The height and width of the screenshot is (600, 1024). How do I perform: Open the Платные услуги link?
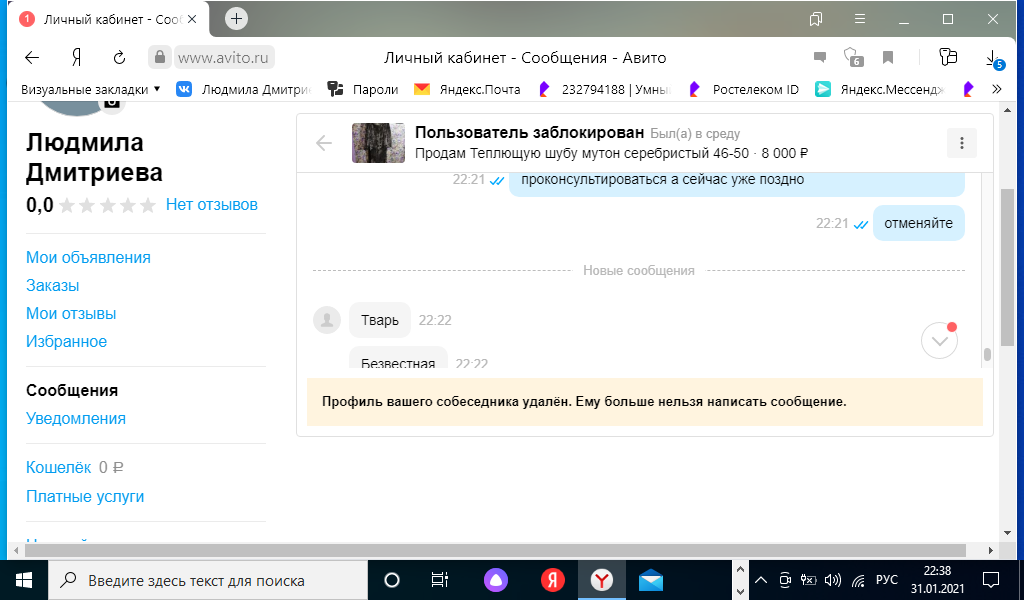(85, 496)
